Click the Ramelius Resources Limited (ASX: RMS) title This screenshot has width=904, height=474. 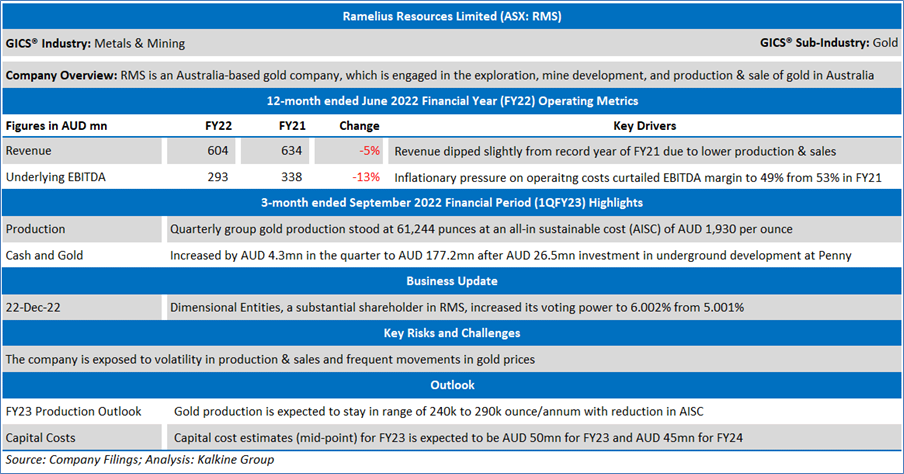pyautogui.click(x=451, y=16)
